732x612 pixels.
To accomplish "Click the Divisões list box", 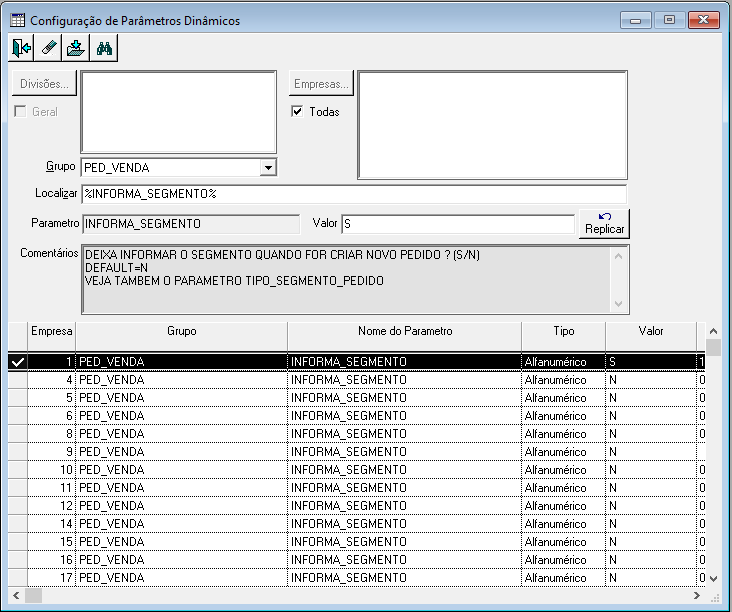I will 179,112.
